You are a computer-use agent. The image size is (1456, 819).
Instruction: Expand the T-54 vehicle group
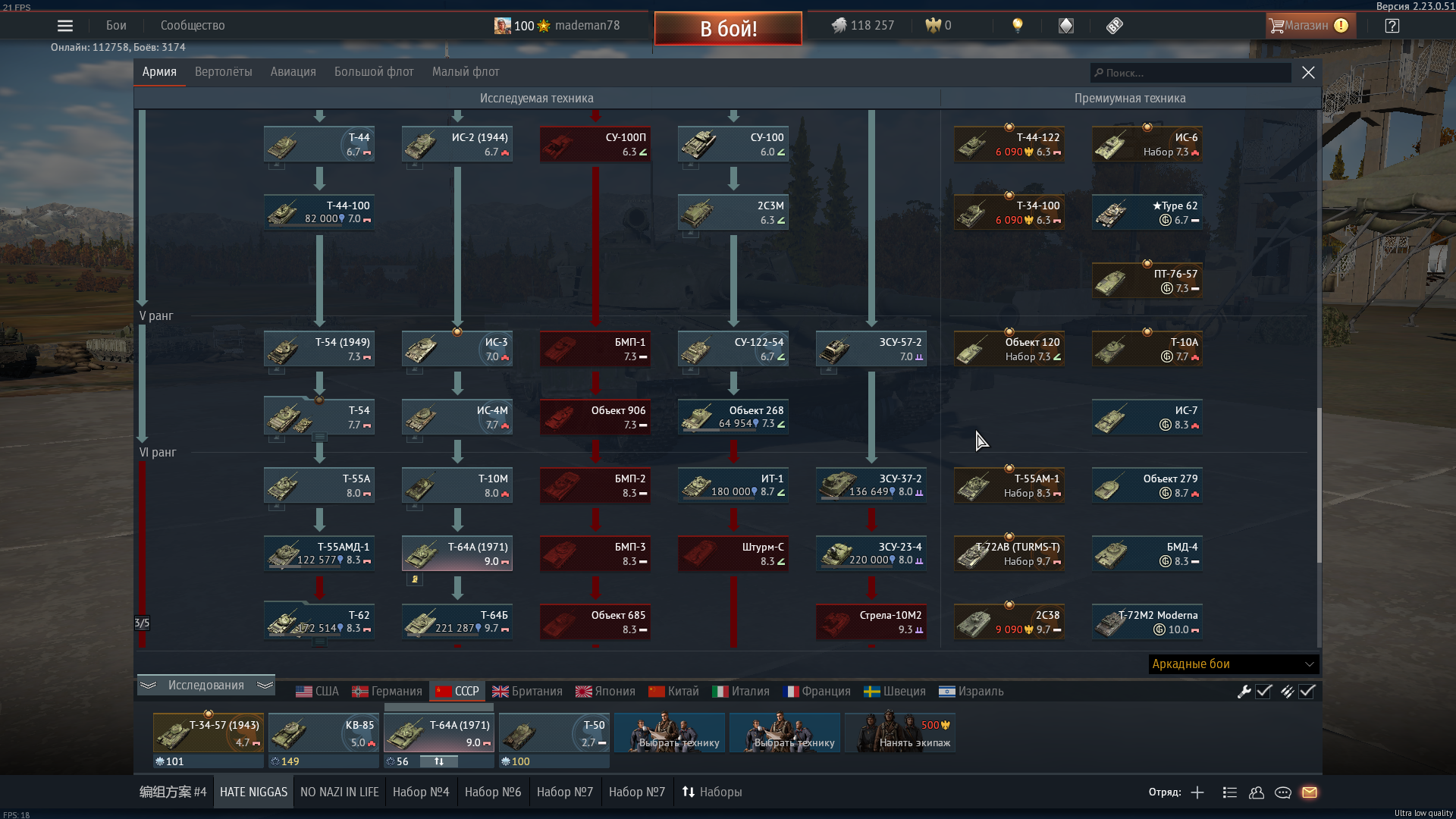[x=319, y=438]
